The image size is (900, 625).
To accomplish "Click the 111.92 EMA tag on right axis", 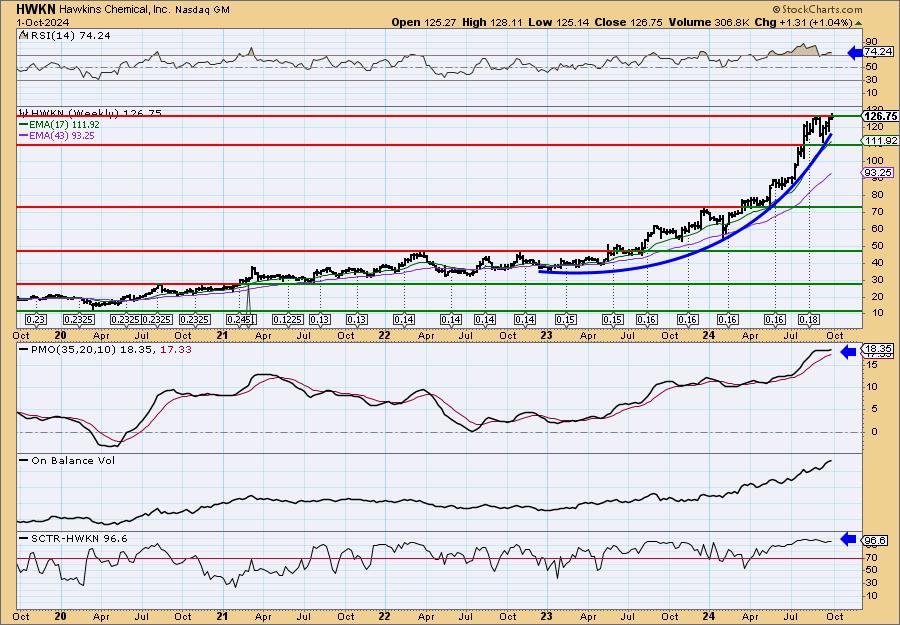I will click(881, 141).
